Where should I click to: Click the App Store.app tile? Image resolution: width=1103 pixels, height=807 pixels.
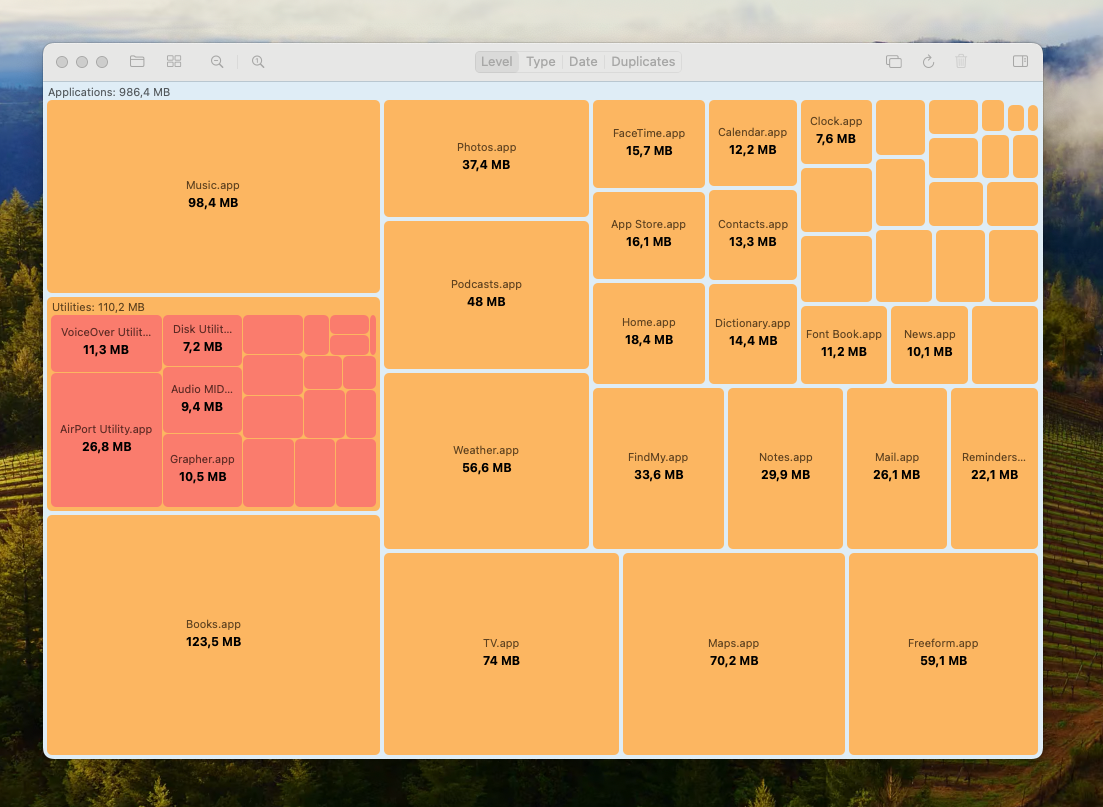pos(649,235)
